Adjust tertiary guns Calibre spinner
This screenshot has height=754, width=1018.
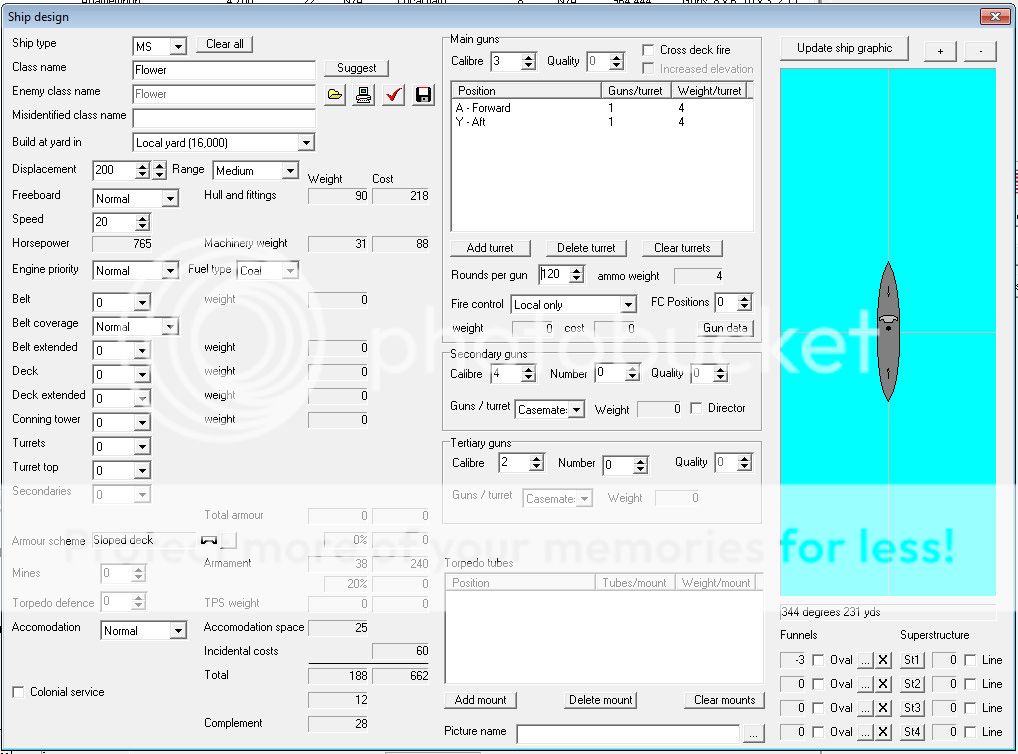tap(536, 462)
